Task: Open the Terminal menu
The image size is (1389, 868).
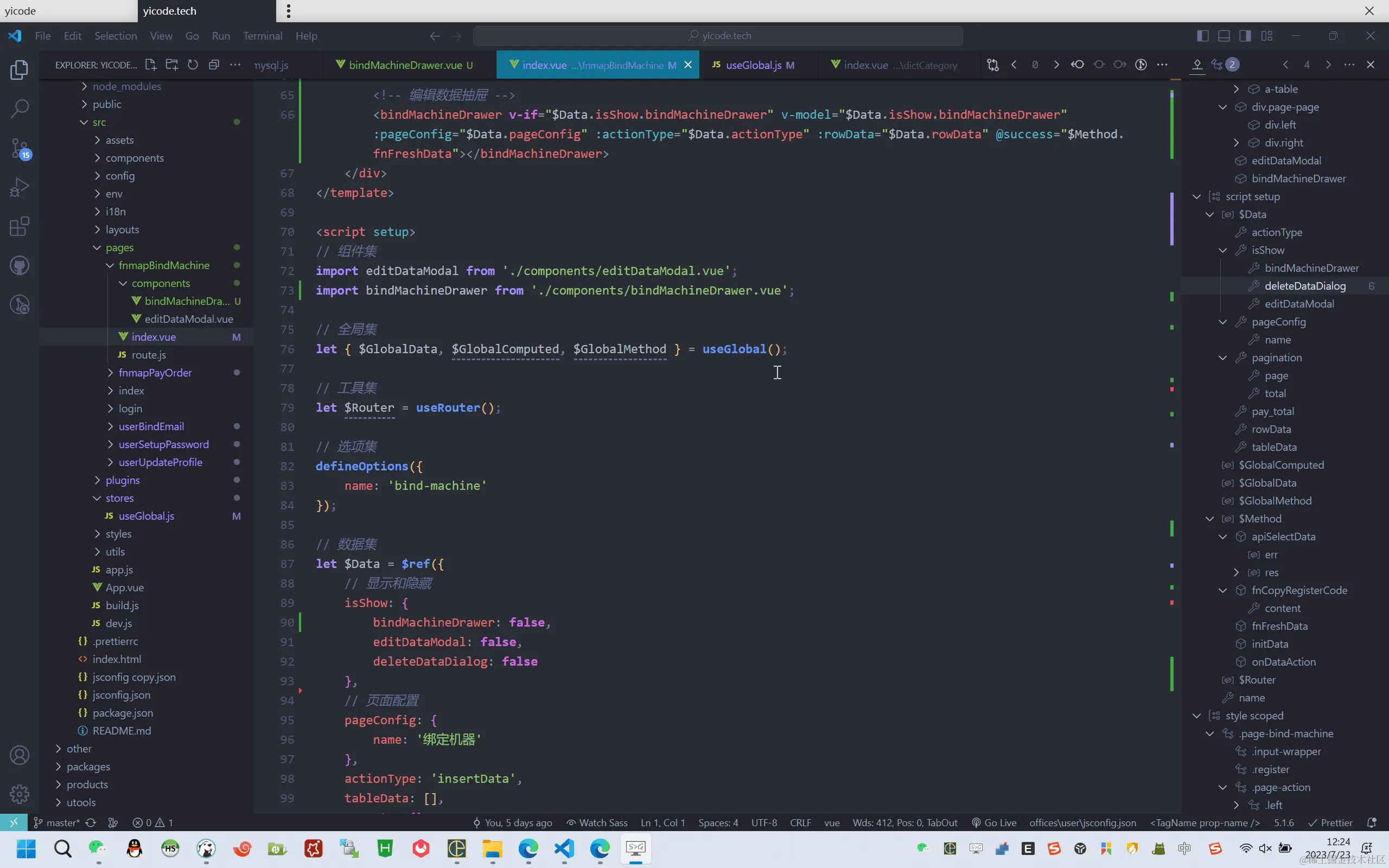Action: pyautogui.click(x=263, y=36)
